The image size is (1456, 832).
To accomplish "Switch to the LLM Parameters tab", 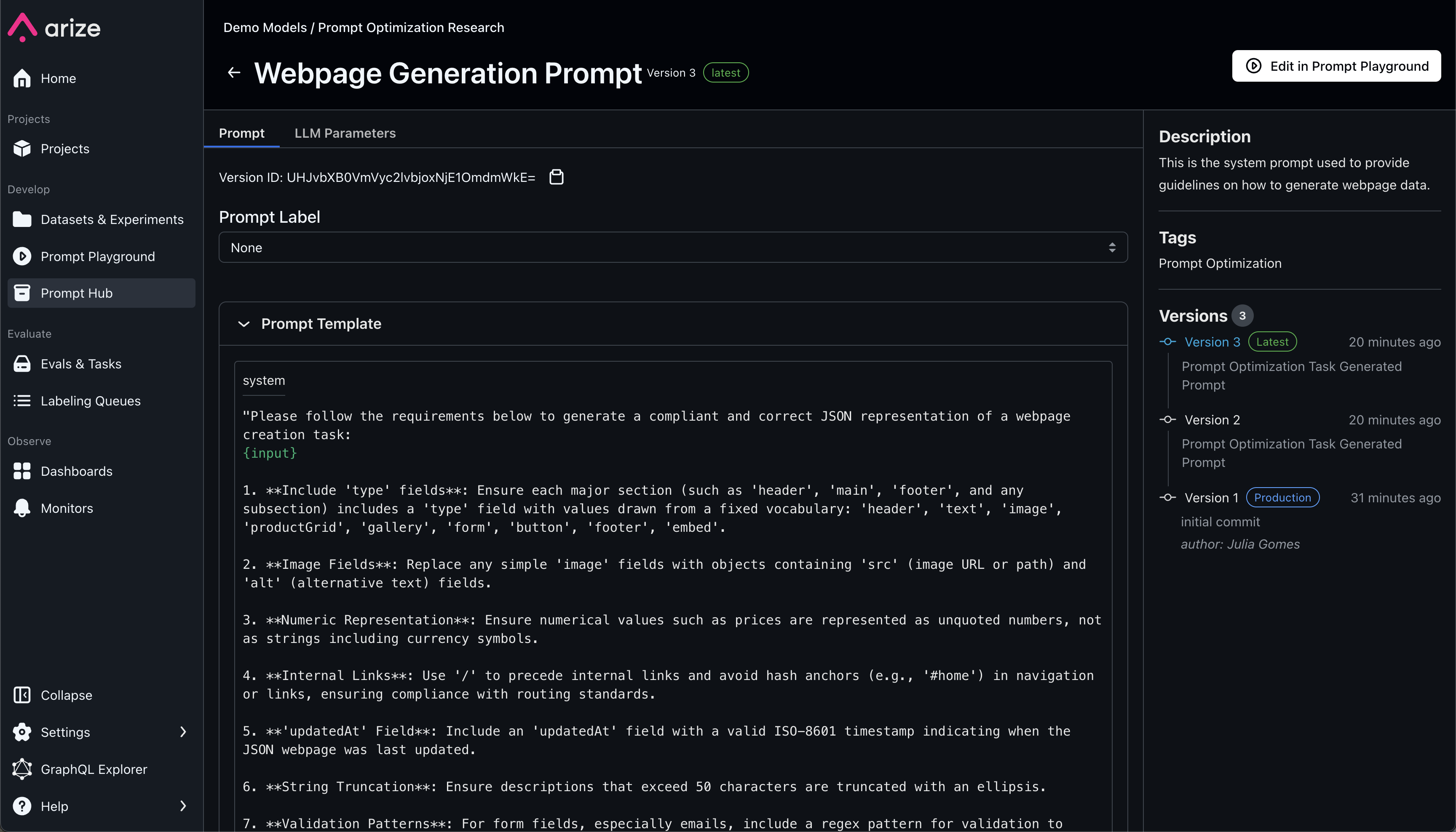I will click(x=345, y=133).
